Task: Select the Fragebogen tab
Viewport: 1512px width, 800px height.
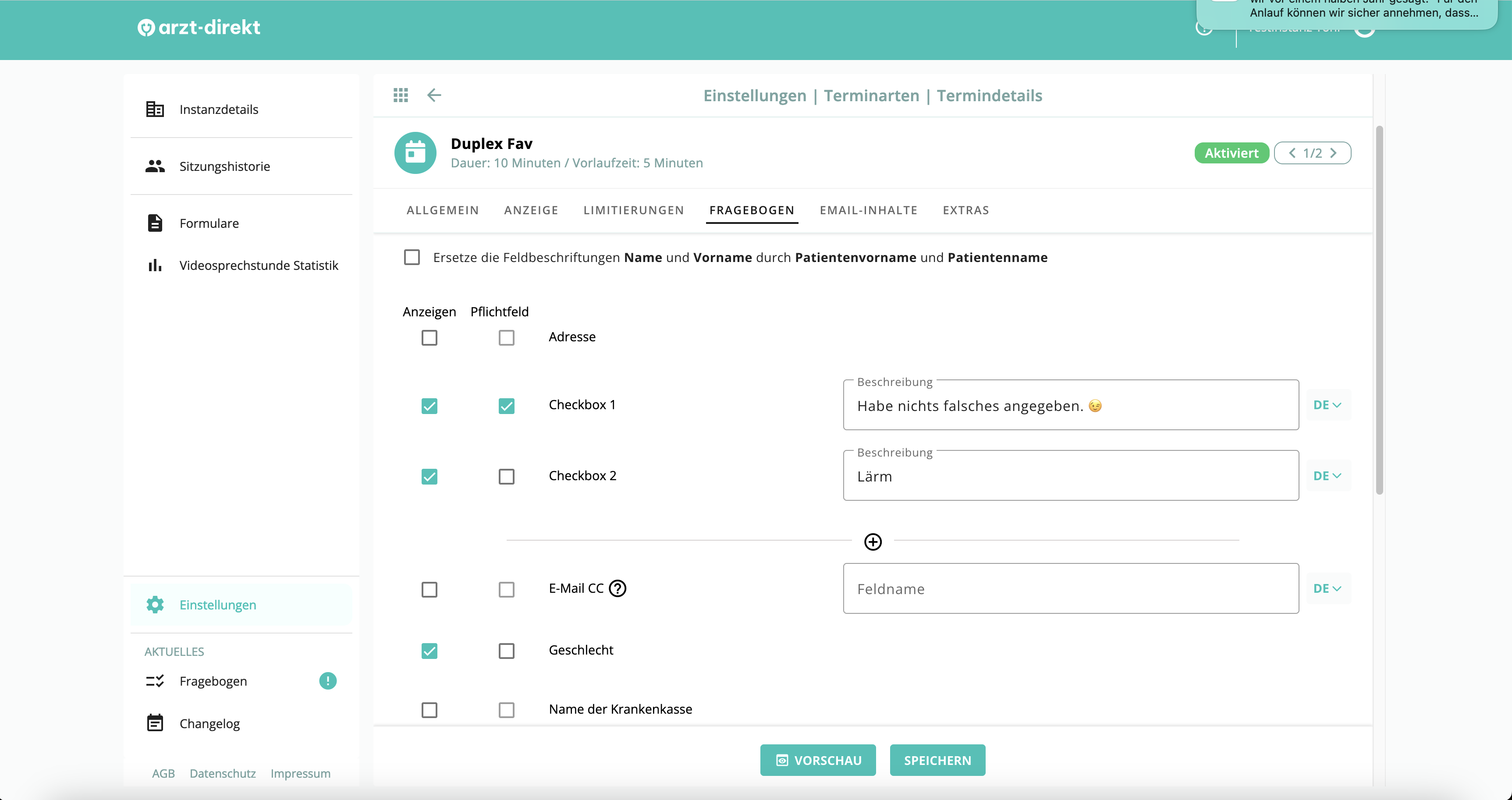Action: tap(751, 210)
